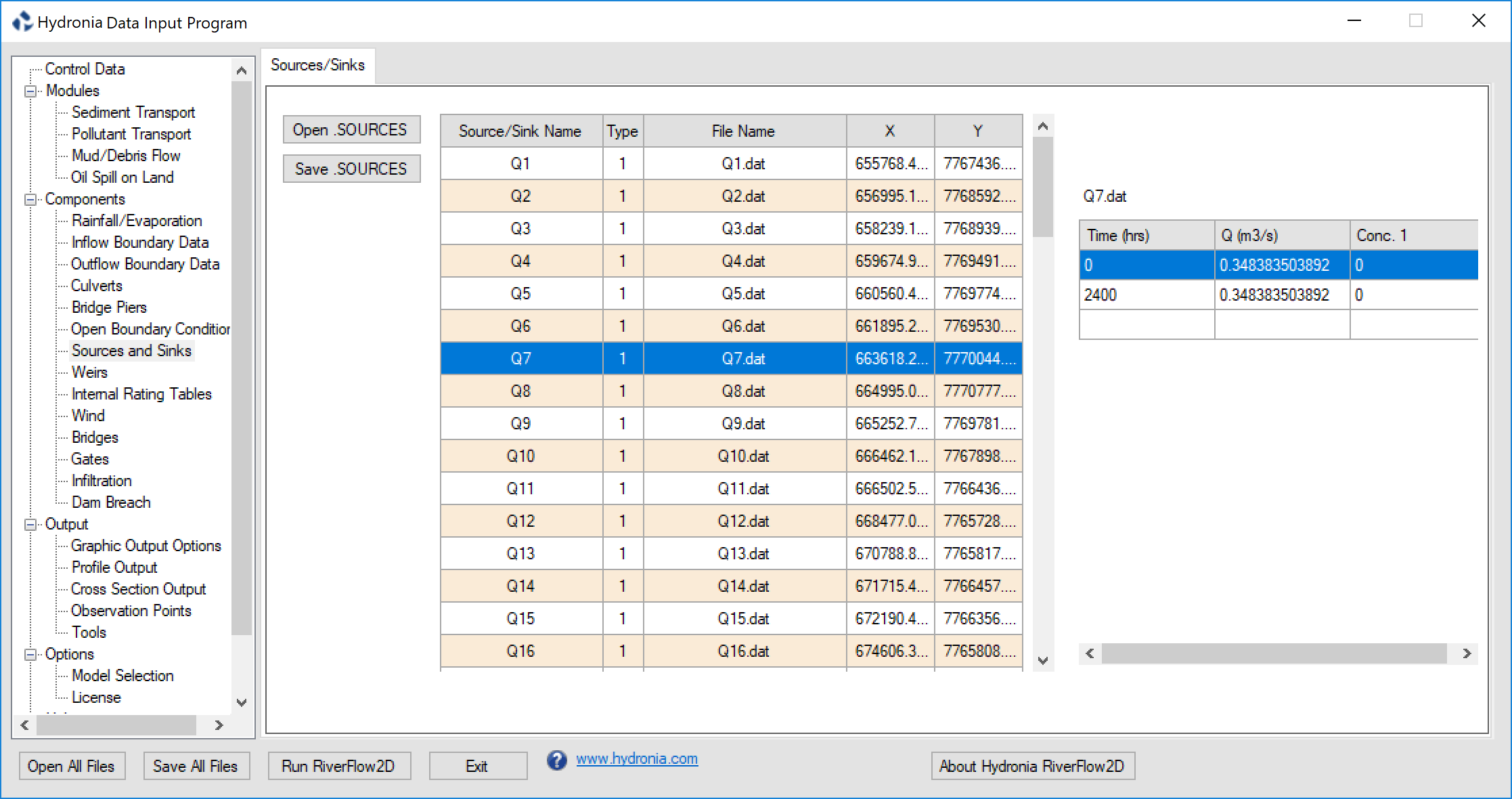Click the Time (hrs) column header

[1147, 235]
